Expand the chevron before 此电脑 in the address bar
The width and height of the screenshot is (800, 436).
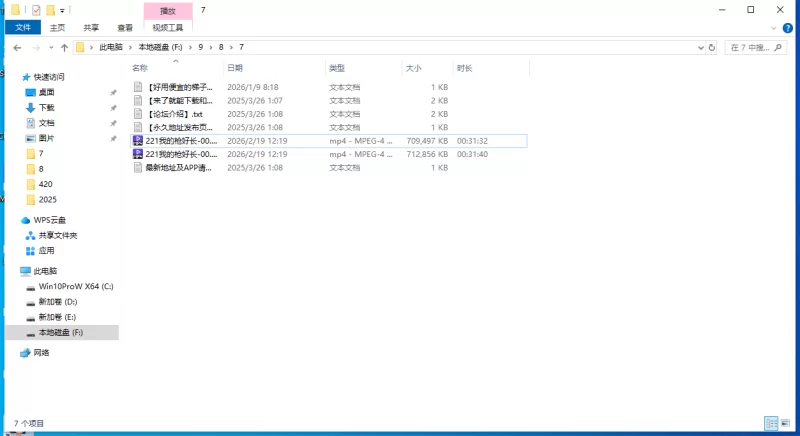pyautogui.click(x=92, y=47)
